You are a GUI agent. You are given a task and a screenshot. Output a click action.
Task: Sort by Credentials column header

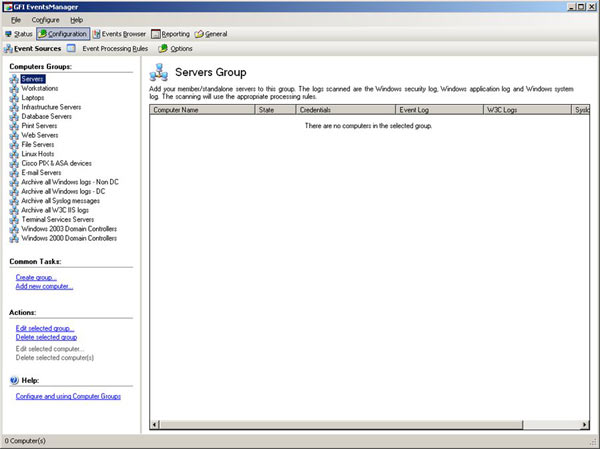click(346, 110)
